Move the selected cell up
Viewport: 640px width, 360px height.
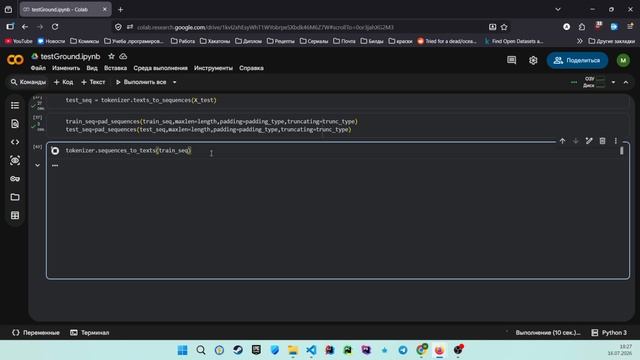562,141
